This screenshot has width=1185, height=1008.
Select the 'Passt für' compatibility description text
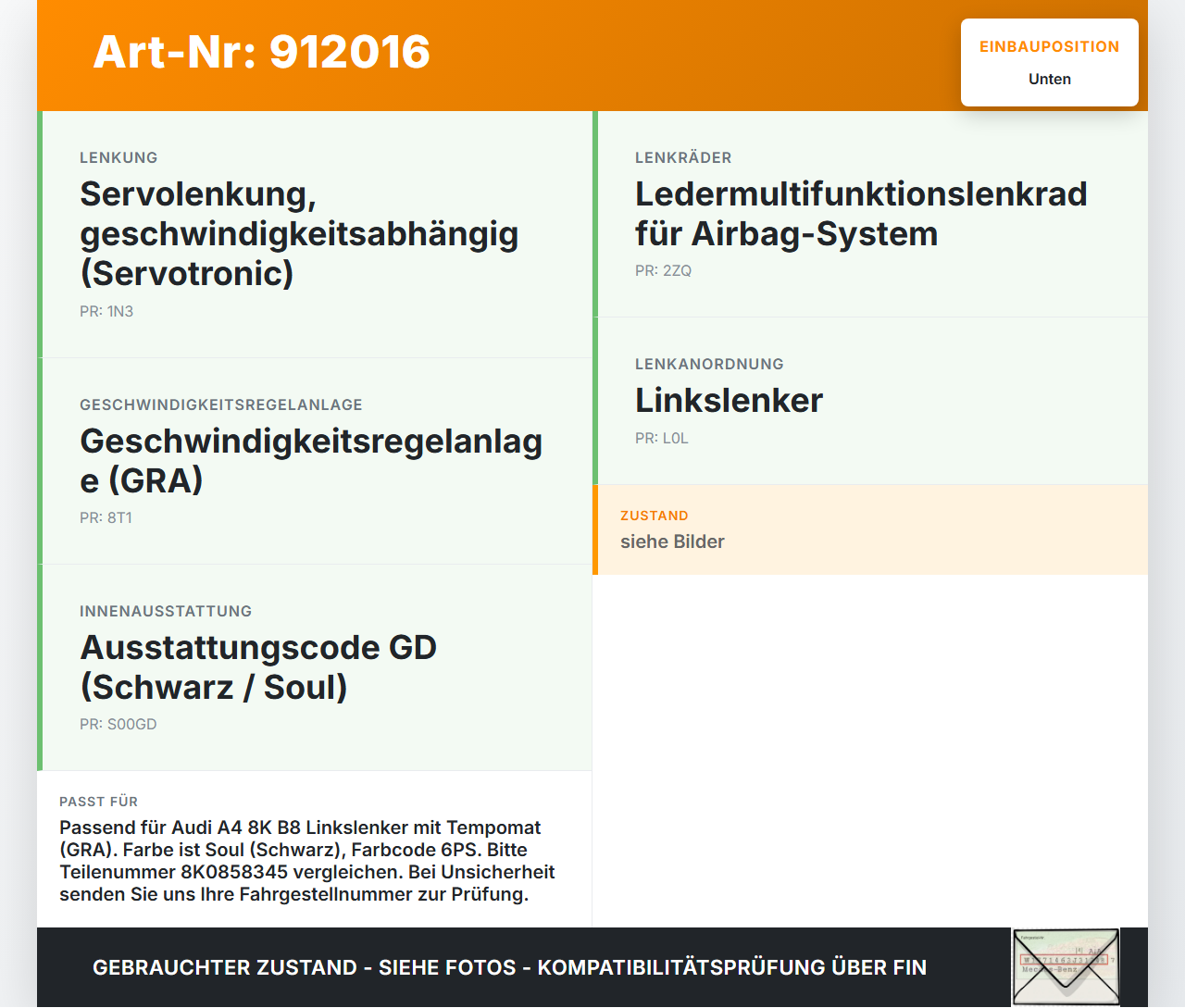click(x=307, y=861)
